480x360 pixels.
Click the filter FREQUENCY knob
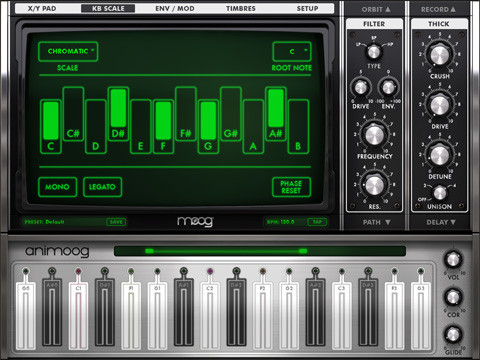(x=374, y=135)
